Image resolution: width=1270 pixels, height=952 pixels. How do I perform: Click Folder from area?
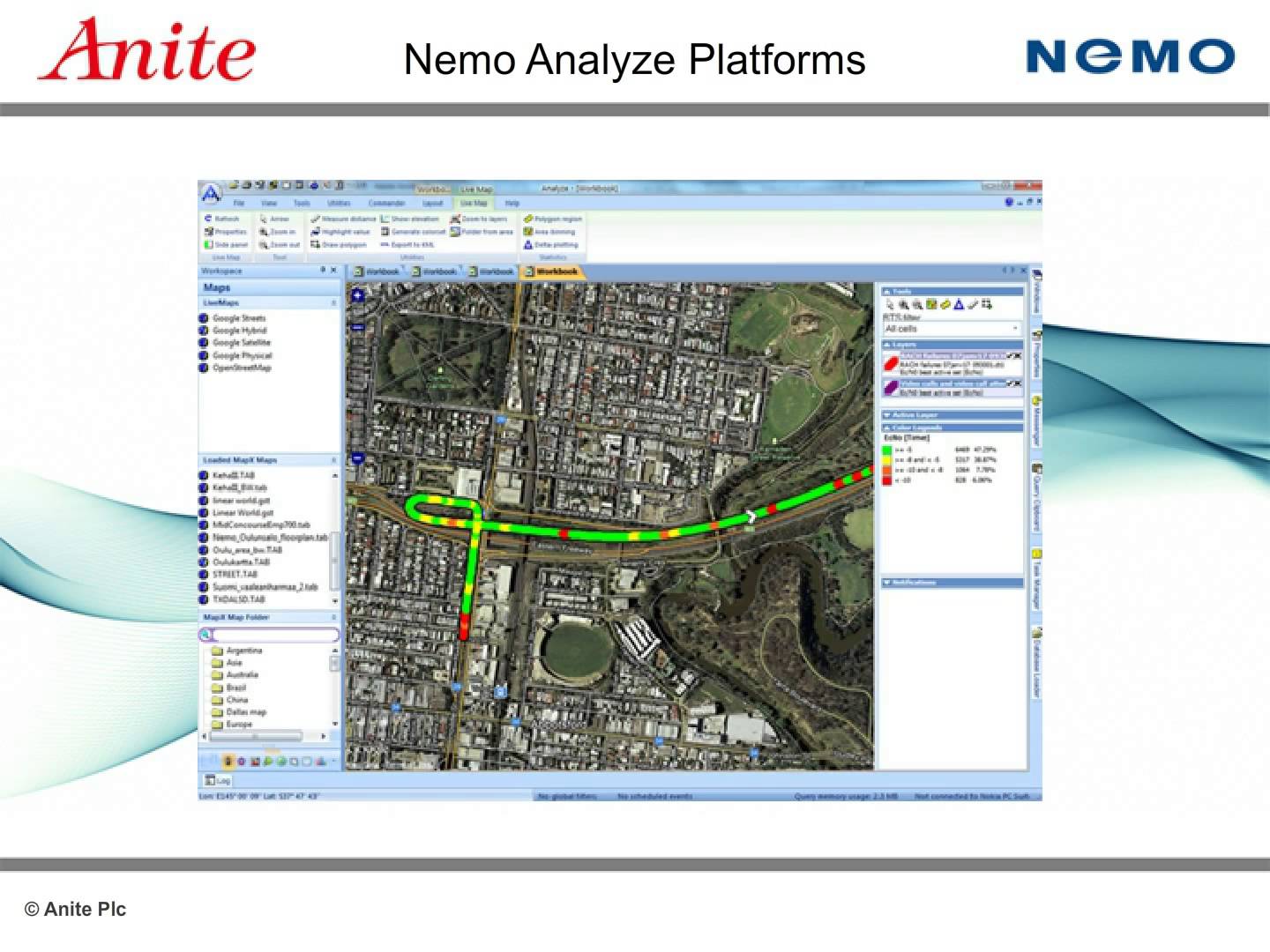coord(482,232)
